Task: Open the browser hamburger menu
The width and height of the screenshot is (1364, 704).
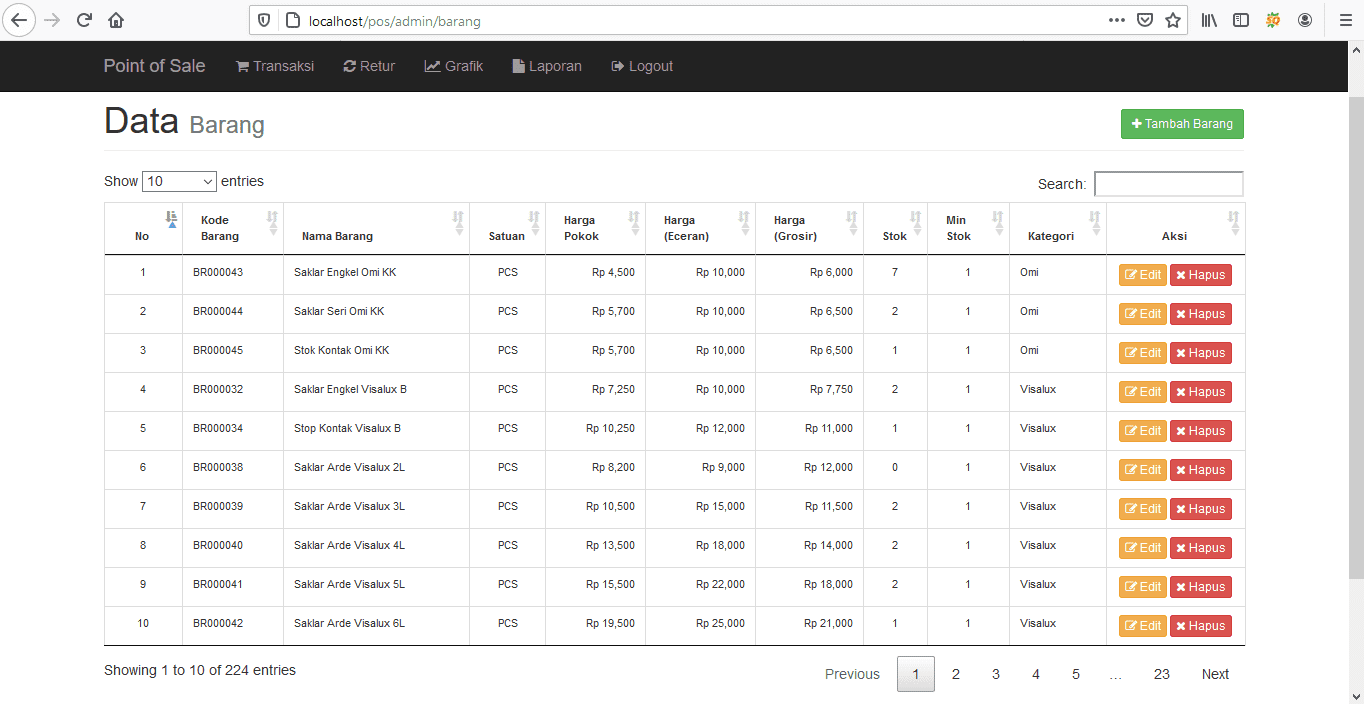Action: 1345,20
